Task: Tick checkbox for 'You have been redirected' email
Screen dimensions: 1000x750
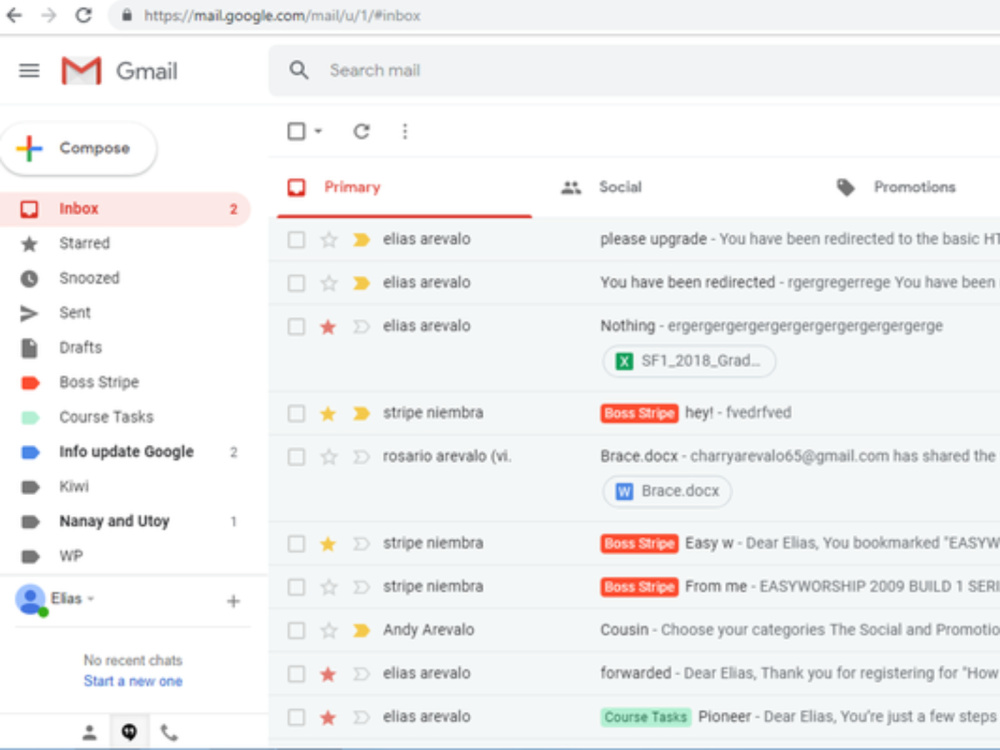Action: pyautogui.click(x=296, y=283)
